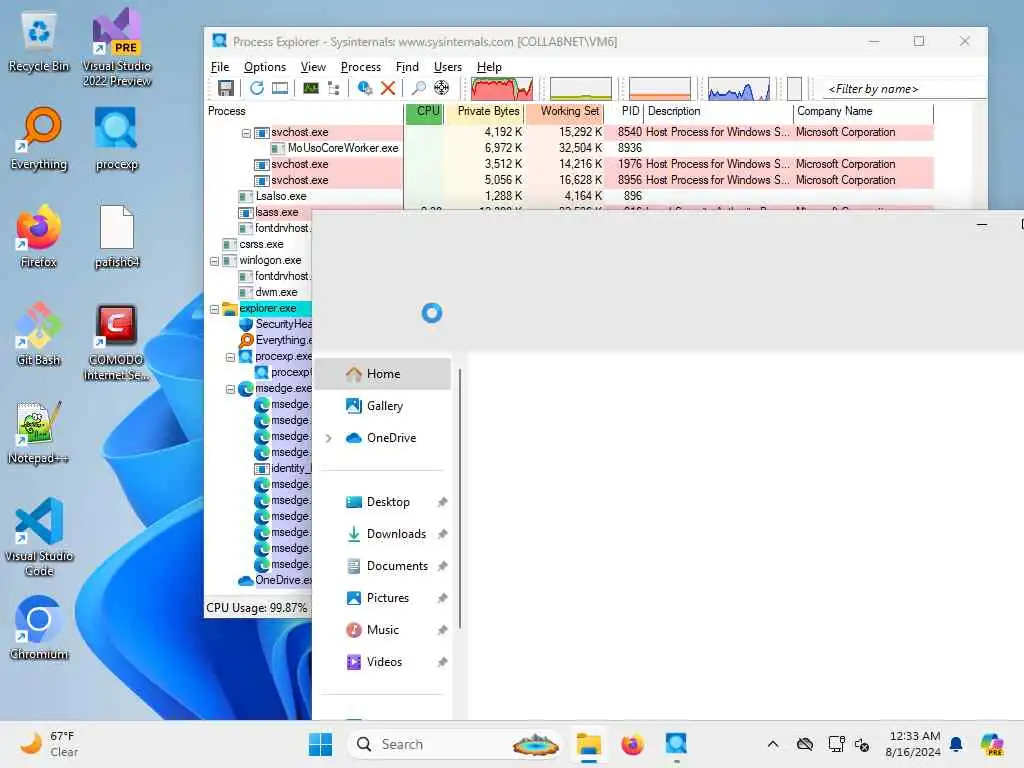The width and height of the screenshot is (1024, 768).
Task: Collapse the svchost.exe PID 8540 tree node
Action: coord(246,133)
